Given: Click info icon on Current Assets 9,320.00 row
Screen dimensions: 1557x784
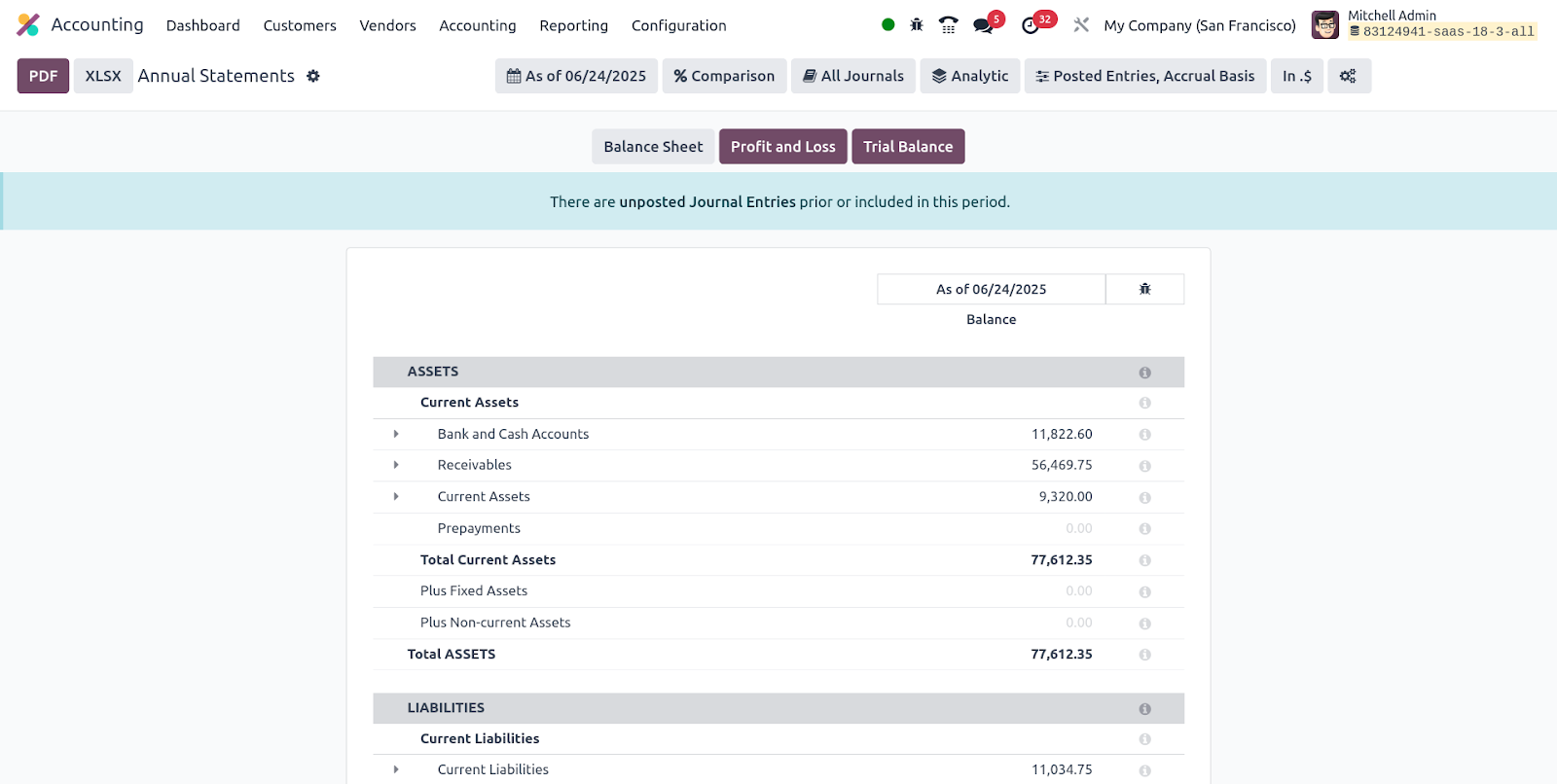Looking at the screenshot, I should (1144, 497).
